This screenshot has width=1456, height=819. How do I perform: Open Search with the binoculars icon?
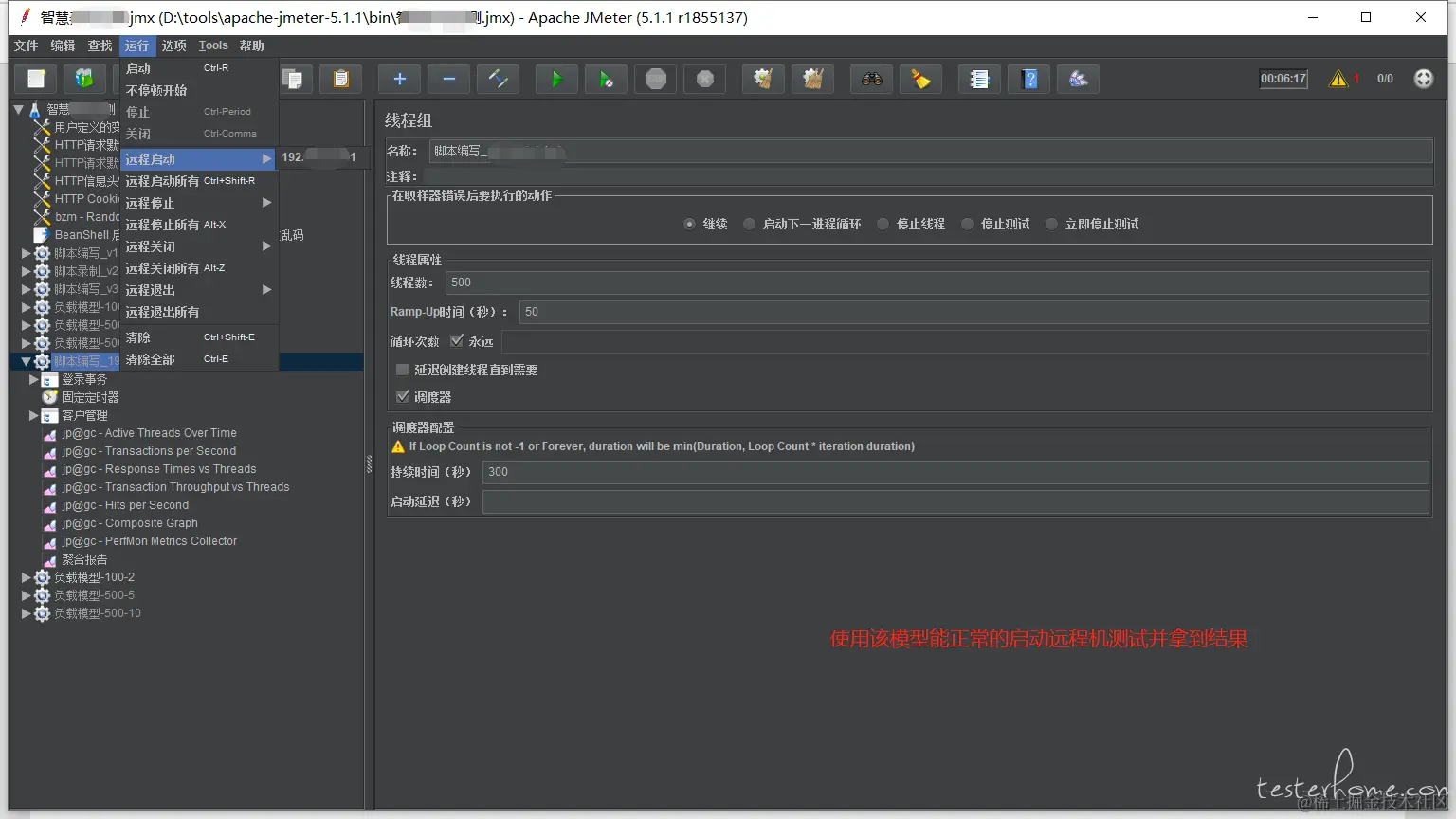coord(871,79)
